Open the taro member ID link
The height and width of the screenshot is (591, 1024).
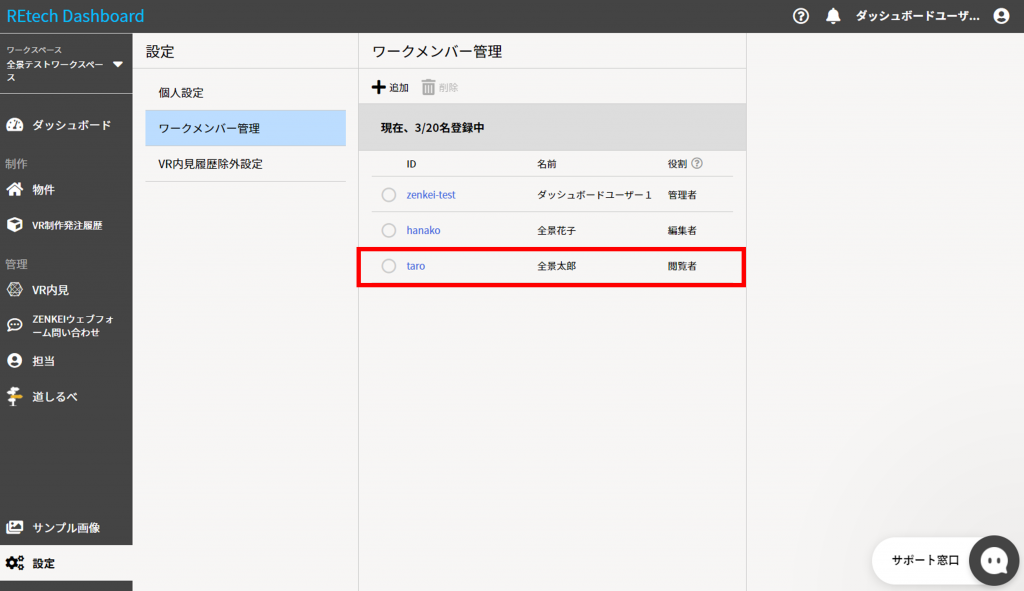pyautogui.click(x=415, y=266)
